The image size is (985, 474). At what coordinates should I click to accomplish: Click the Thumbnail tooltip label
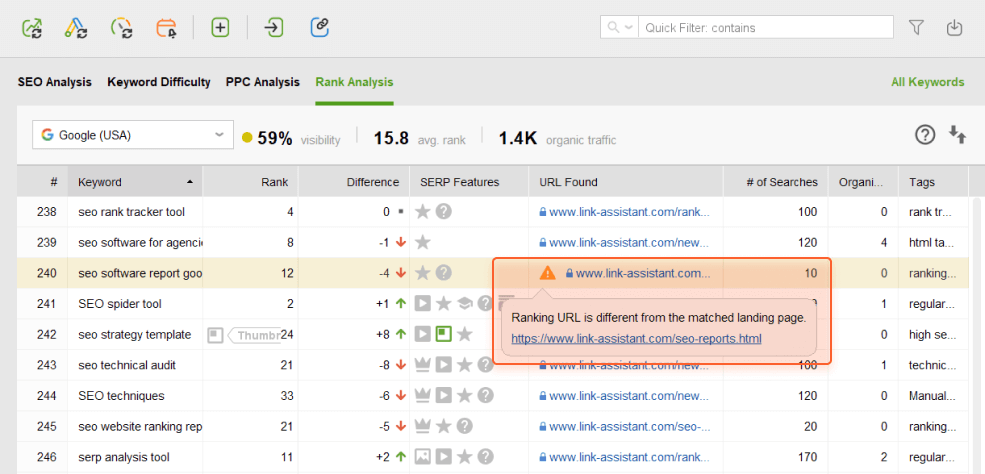pyautogui.click(x=254, y=335)
